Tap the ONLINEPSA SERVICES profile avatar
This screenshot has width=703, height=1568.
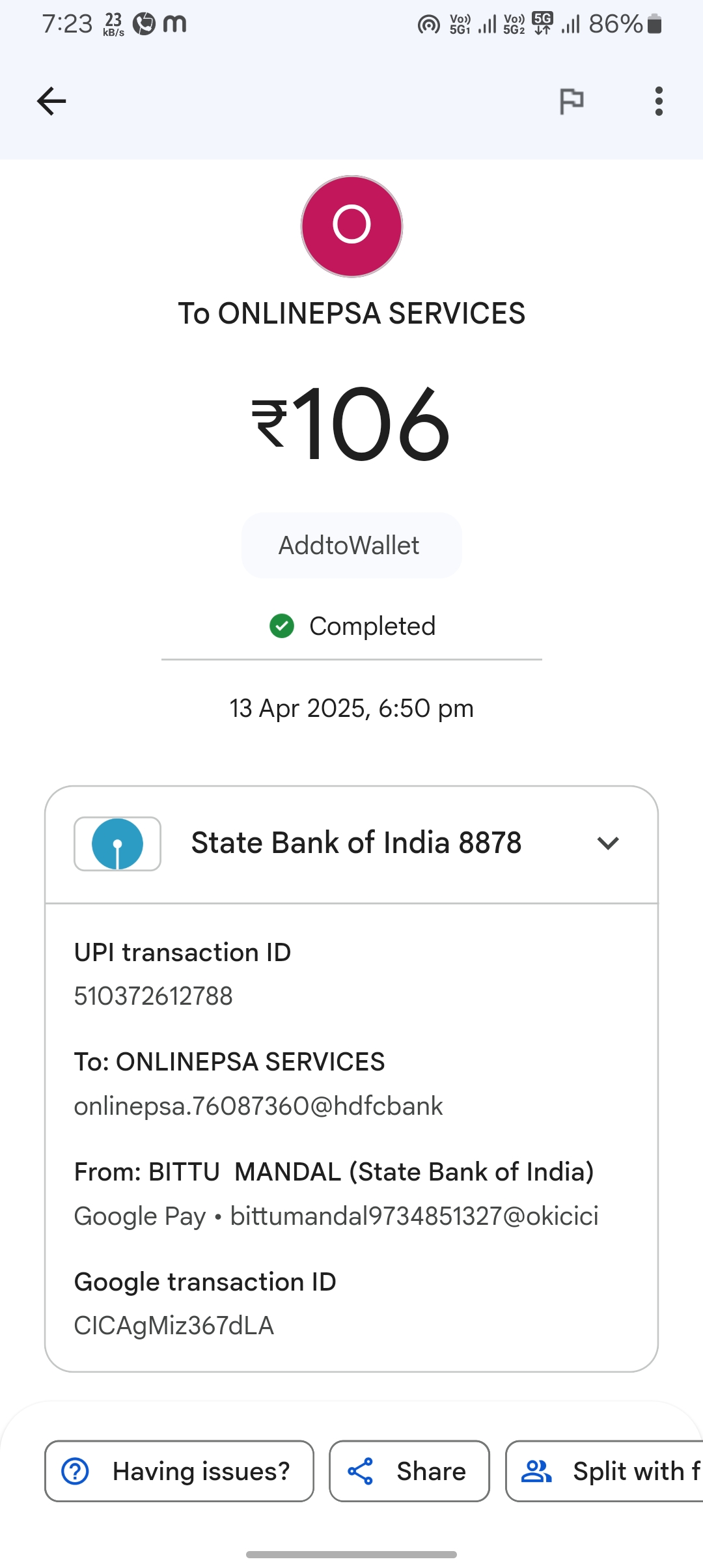click(x=351, y=226)
